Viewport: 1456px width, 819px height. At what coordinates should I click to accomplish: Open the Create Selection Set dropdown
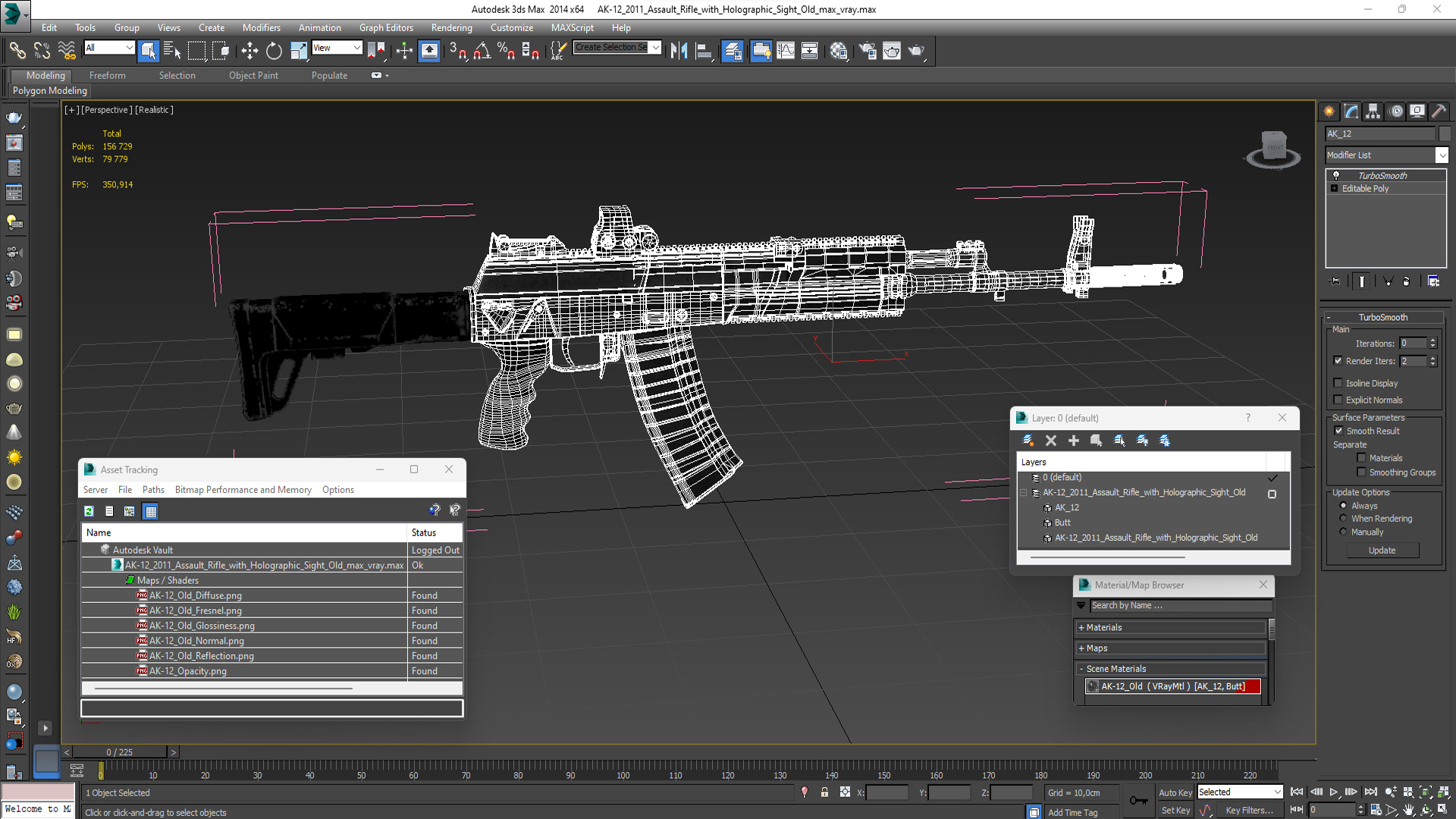click(655, 47)
